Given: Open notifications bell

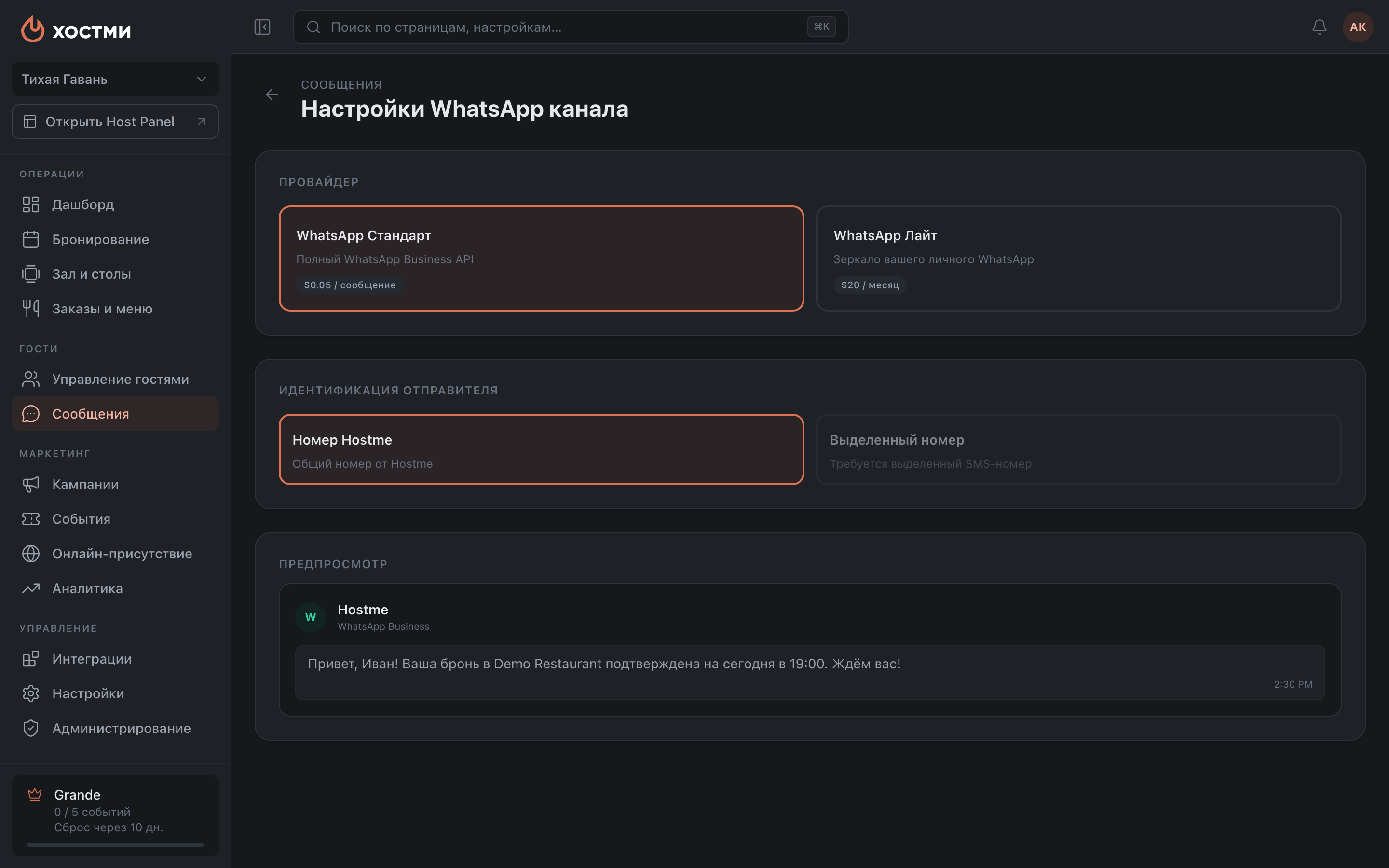Looking at the screenshot, I should point(1320,27).
